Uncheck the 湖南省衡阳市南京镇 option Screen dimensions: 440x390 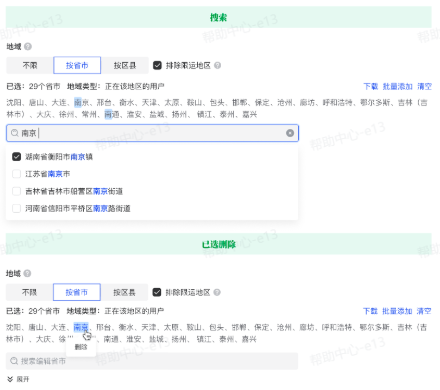pyautogui.click(x=16, y=157)
